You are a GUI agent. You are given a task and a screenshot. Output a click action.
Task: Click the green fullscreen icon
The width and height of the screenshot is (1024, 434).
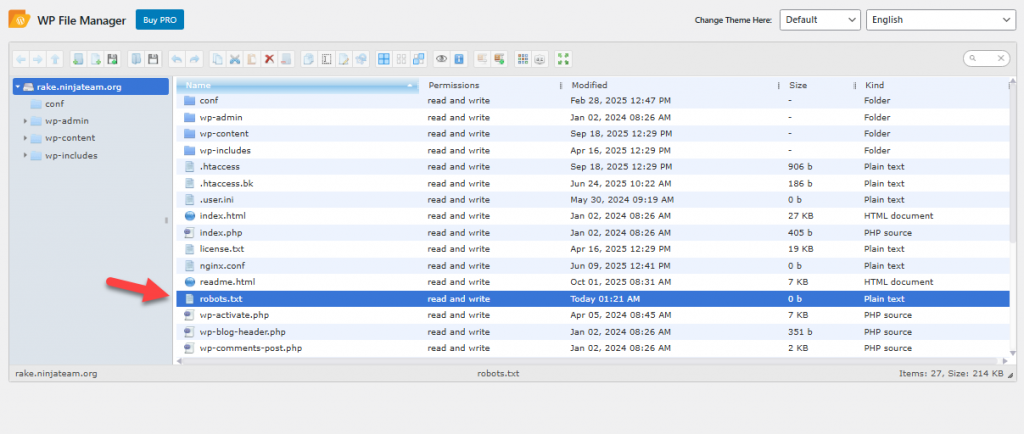pos(564,59)
